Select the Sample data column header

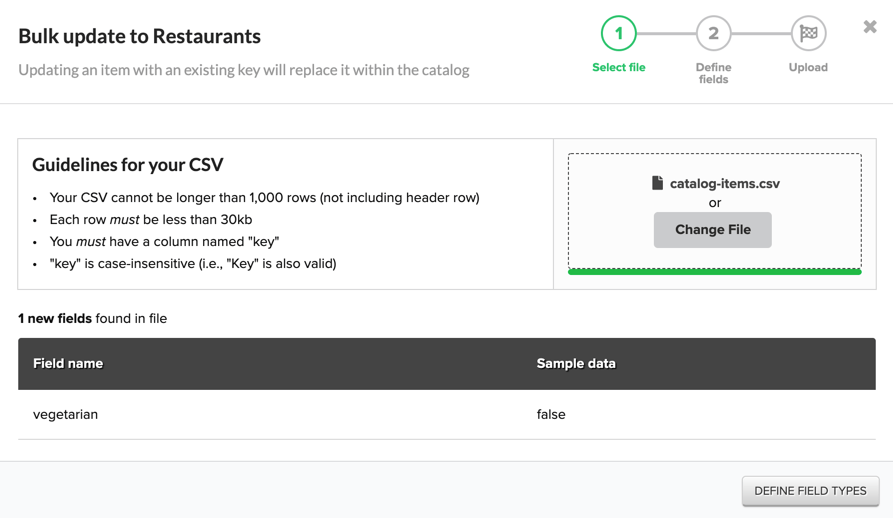click(x=576, y=363)
